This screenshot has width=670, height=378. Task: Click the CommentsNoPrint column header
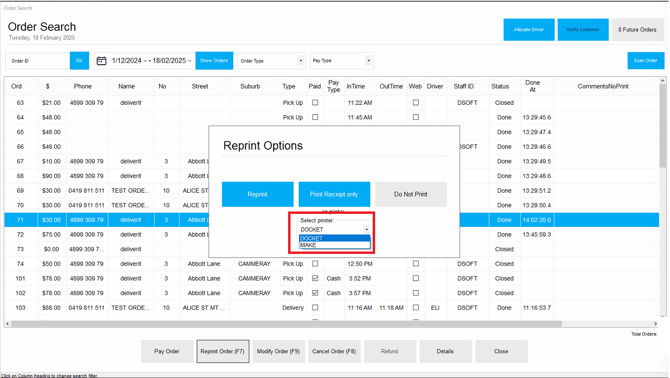pos(603,86)
